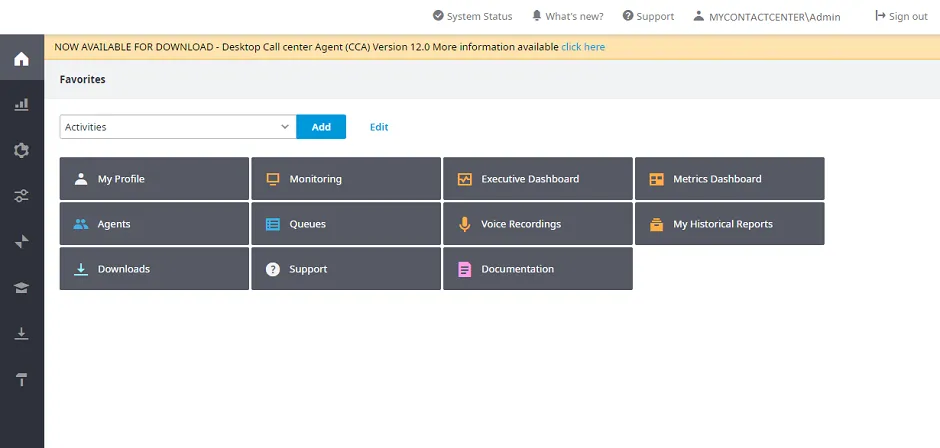
Task: Open the bar chart reports sidebar icon
Action: click(22, 104)
